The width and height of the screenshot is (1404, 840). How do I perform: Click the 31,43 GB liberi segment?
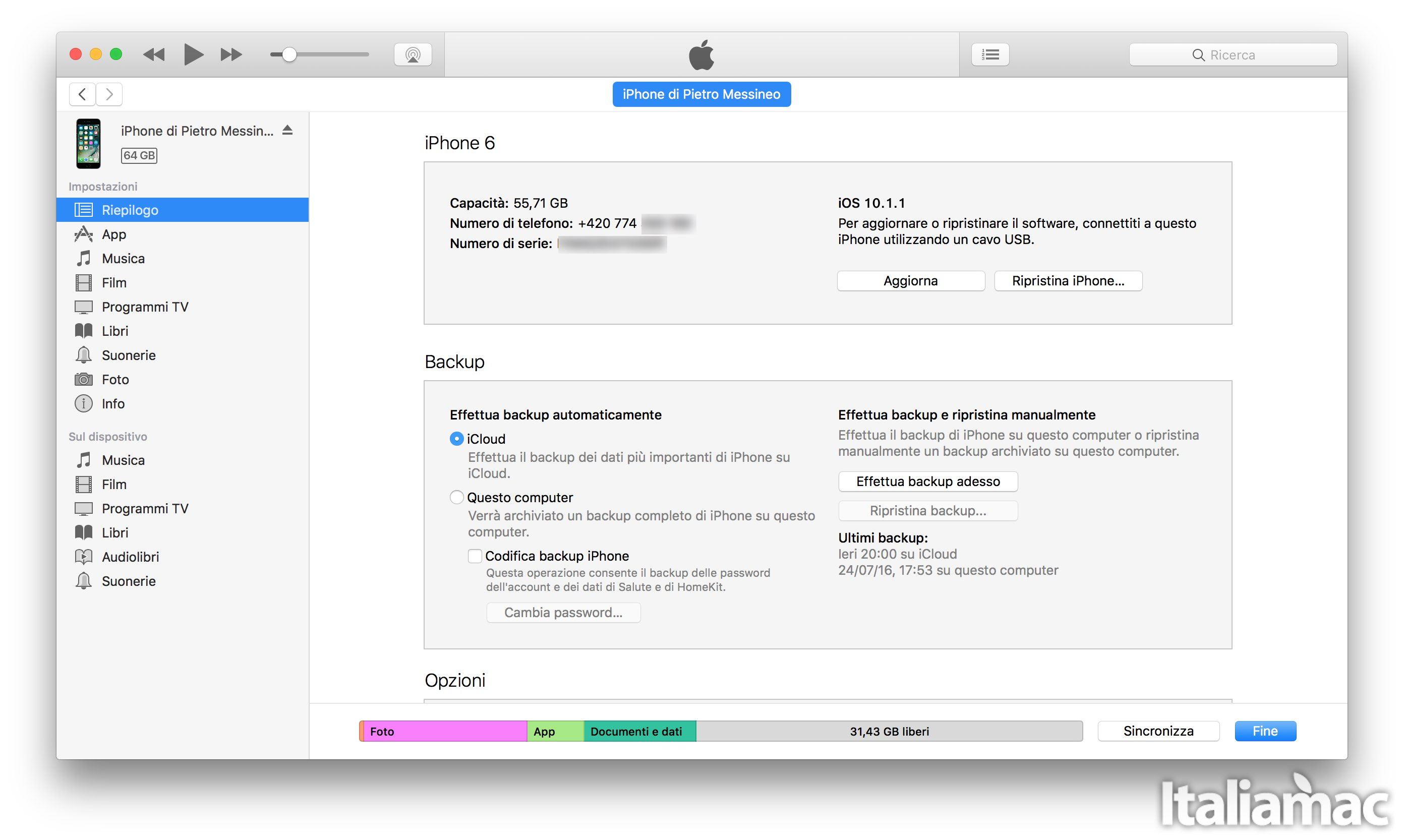[890, 731]
